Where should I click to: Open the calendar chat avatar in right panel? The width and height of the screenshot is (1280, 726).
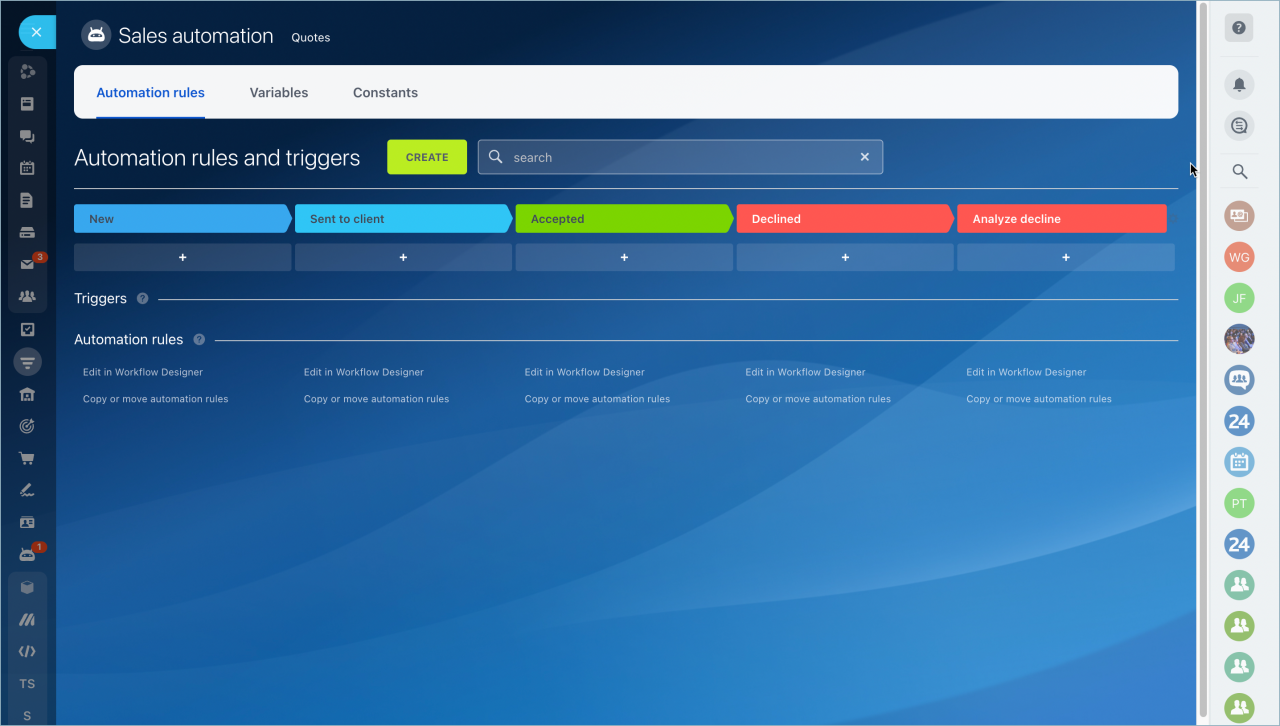tap(1239, 462)
